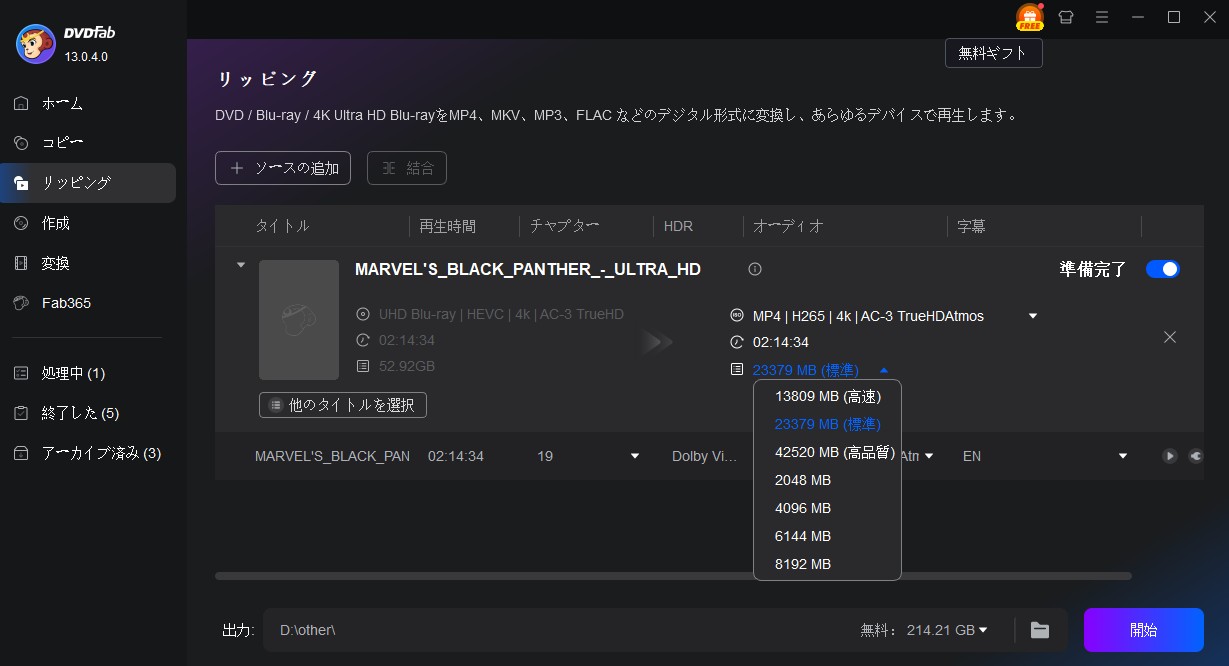Click the オーディオ column header

click(789, 226)
